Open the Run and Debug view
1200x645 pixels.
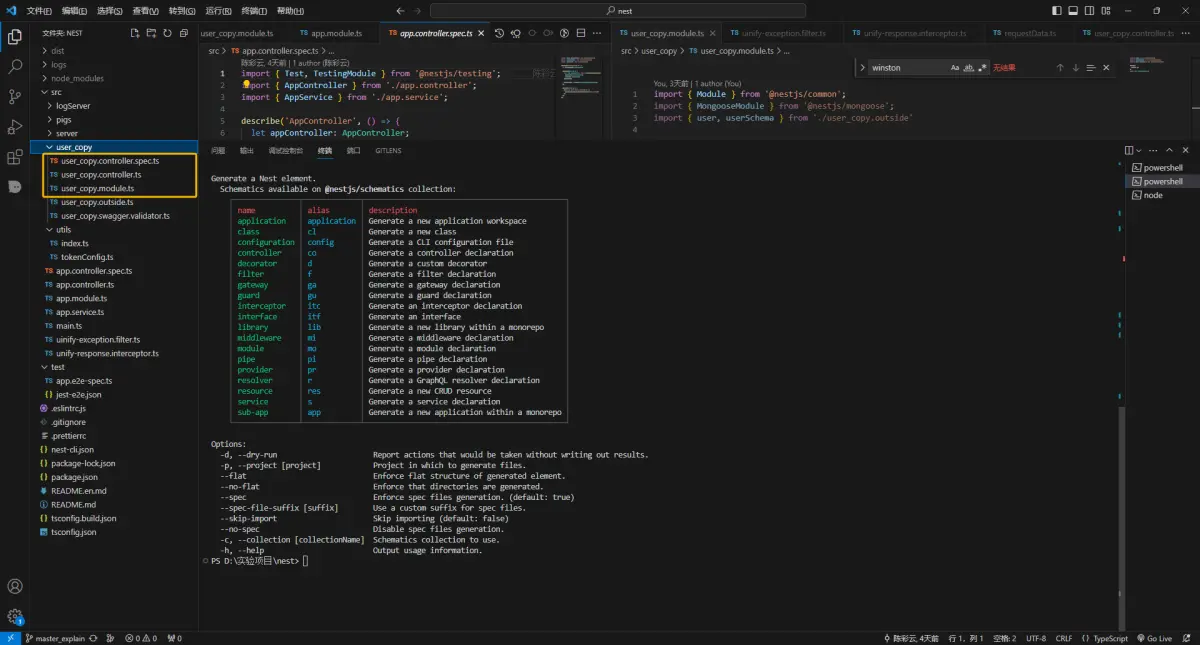tap(15, 127)
